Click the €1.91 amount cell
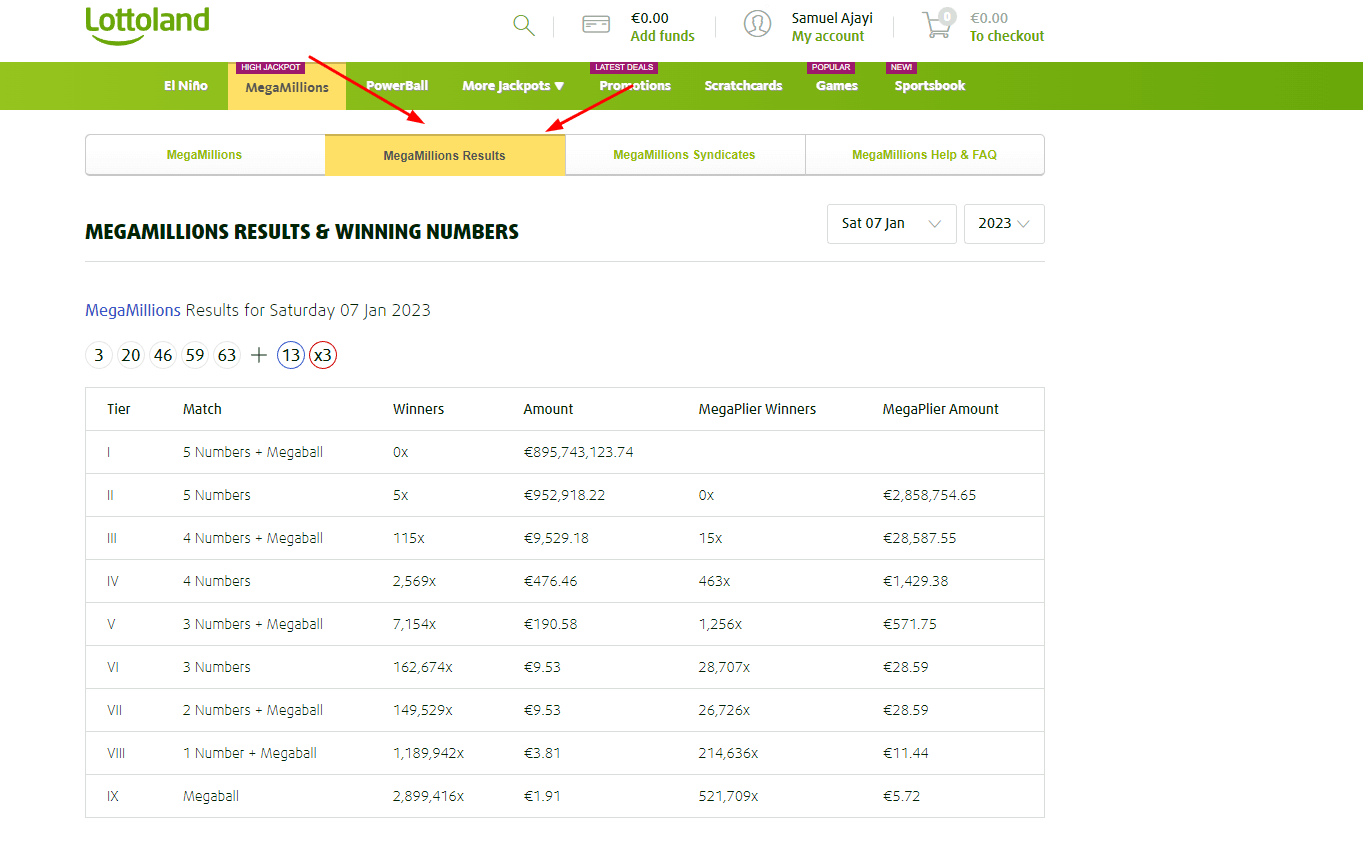 pyautogui.click(x=542, y=796)
